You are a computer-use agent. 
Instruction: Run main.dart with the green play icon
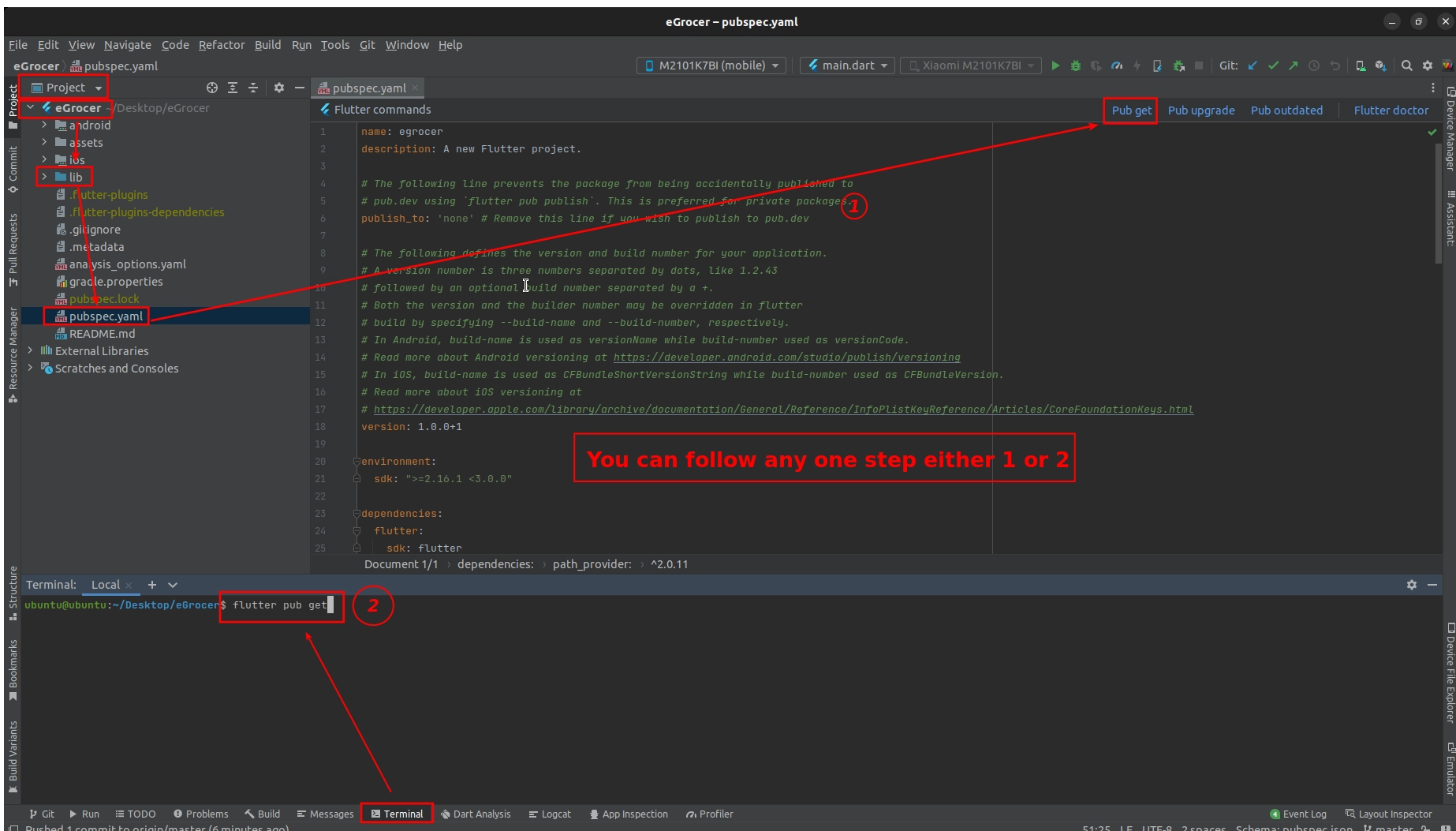coord(1055,66)
